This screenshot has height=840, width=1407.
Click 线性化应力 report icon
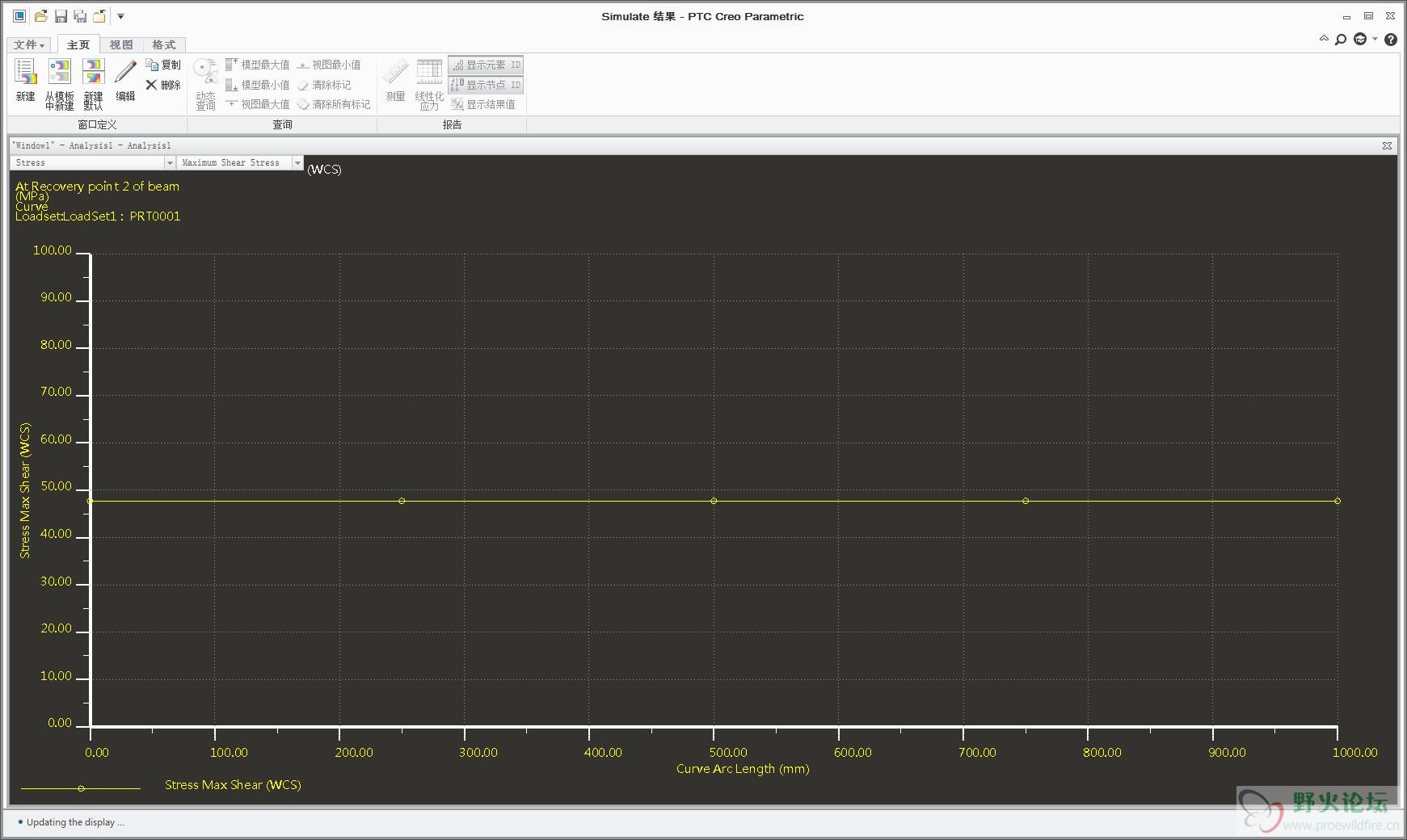tap(429, 84)
